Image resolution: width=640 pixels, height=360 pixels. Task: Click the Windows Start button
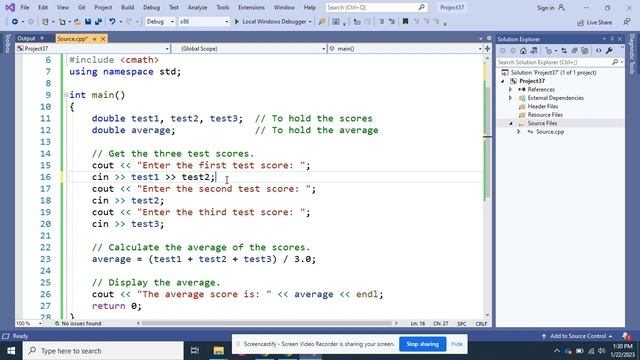[x=11, y=351]
